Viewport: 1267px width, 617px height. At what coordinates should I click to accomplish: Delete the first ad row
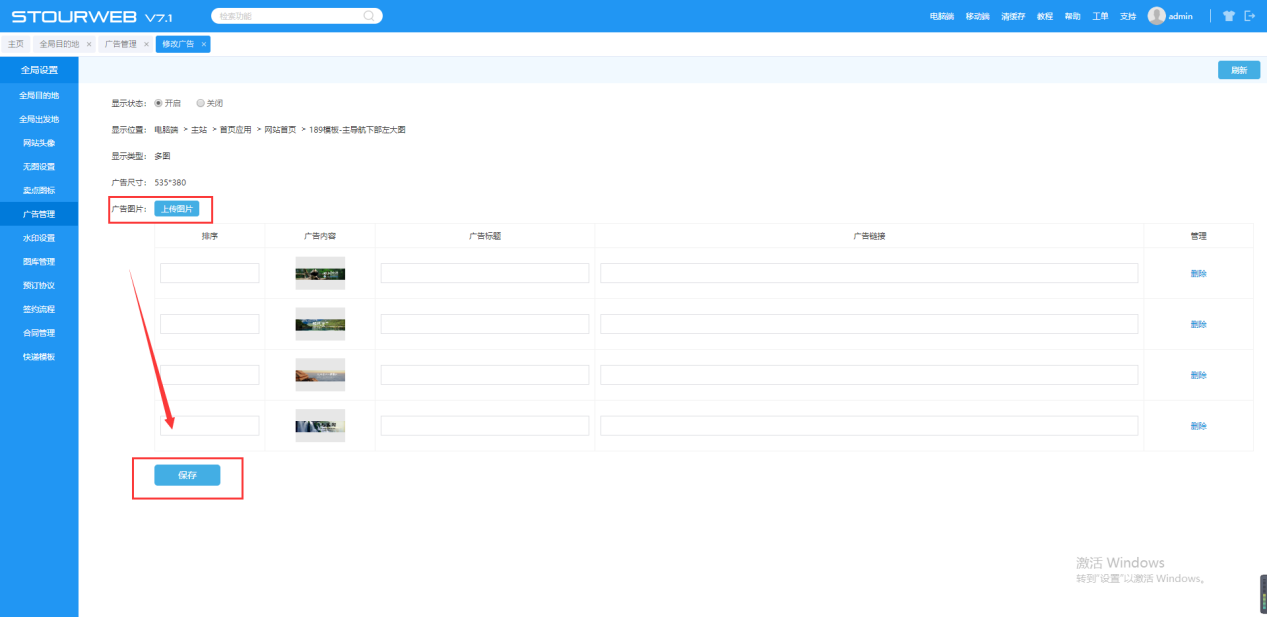pyautogui.click(x=1198, y=273)
